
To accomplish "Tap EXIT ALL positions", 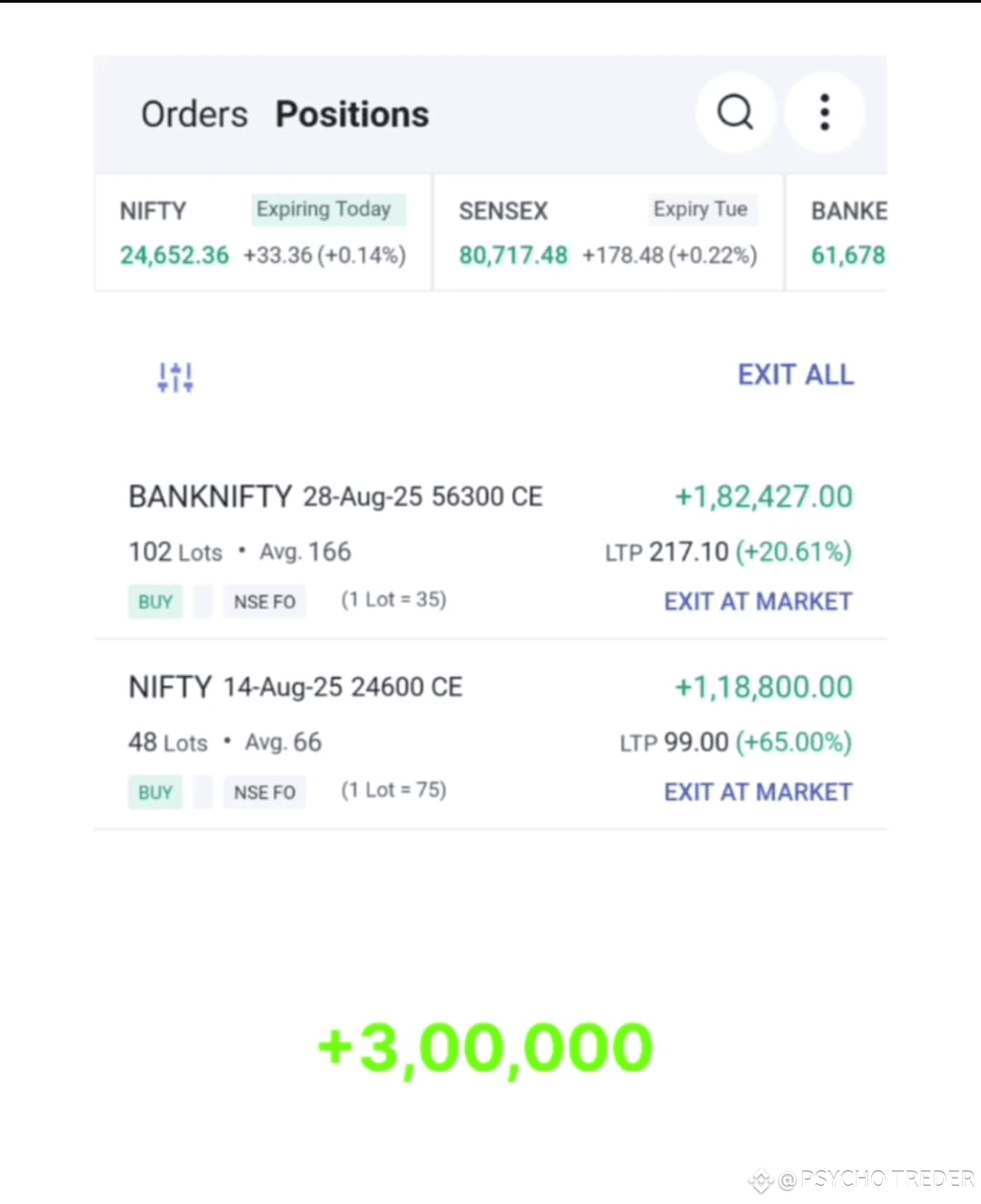I will [796, 374].
